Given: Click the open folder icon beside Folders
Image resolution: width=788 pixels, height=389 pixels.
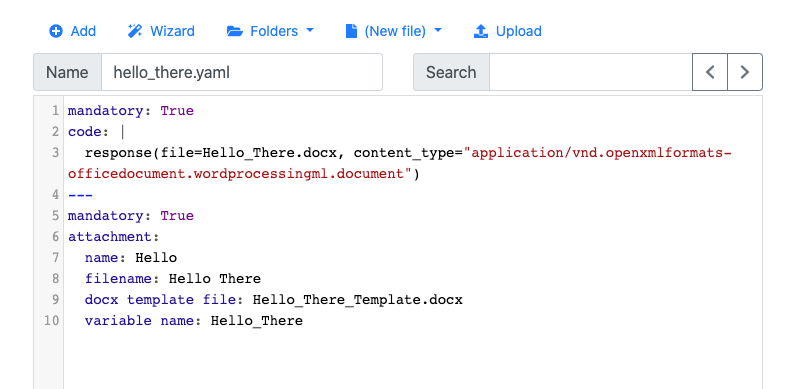Looking at the screenshot, I should 235,31.
